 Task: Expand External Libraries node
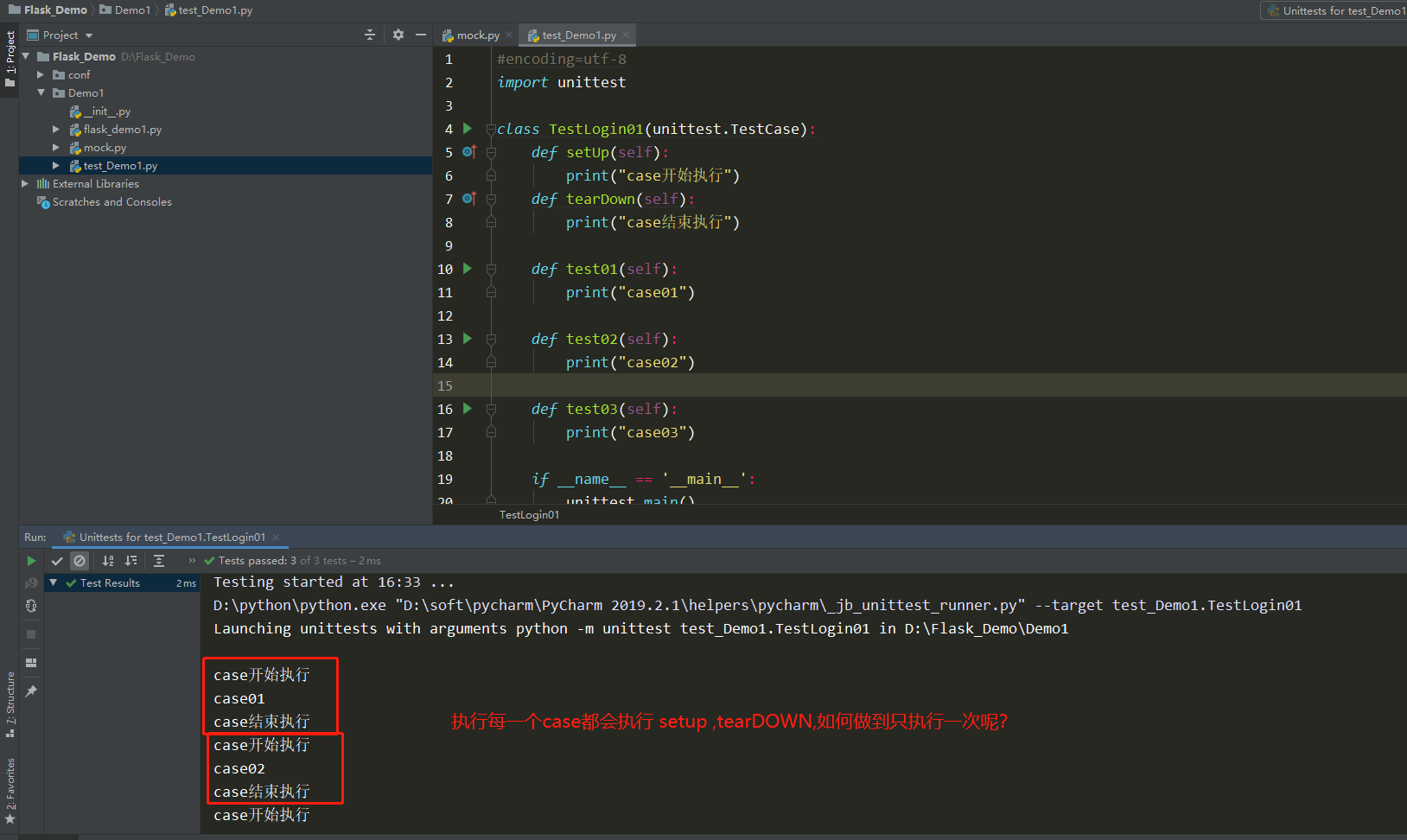click(25, 184)
